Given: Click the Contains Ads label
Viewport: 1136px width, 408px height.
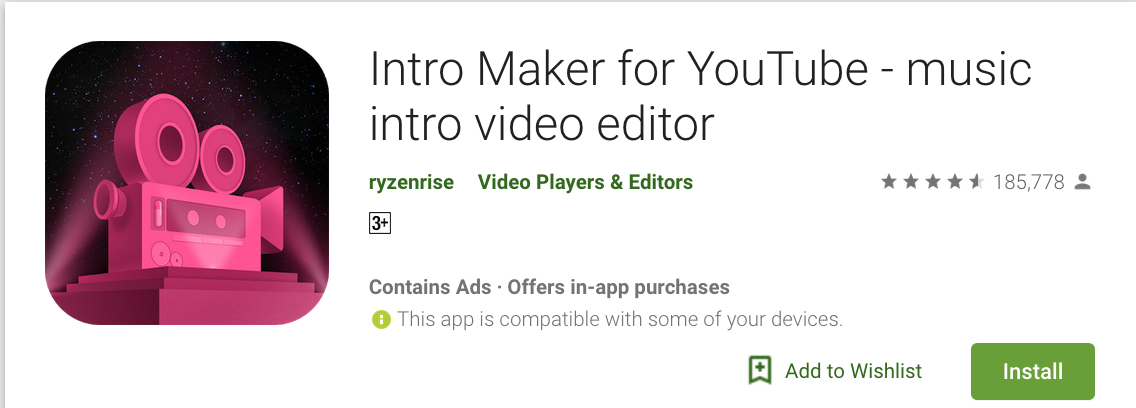Looking at the screenshot, I should tap(430, 287).
